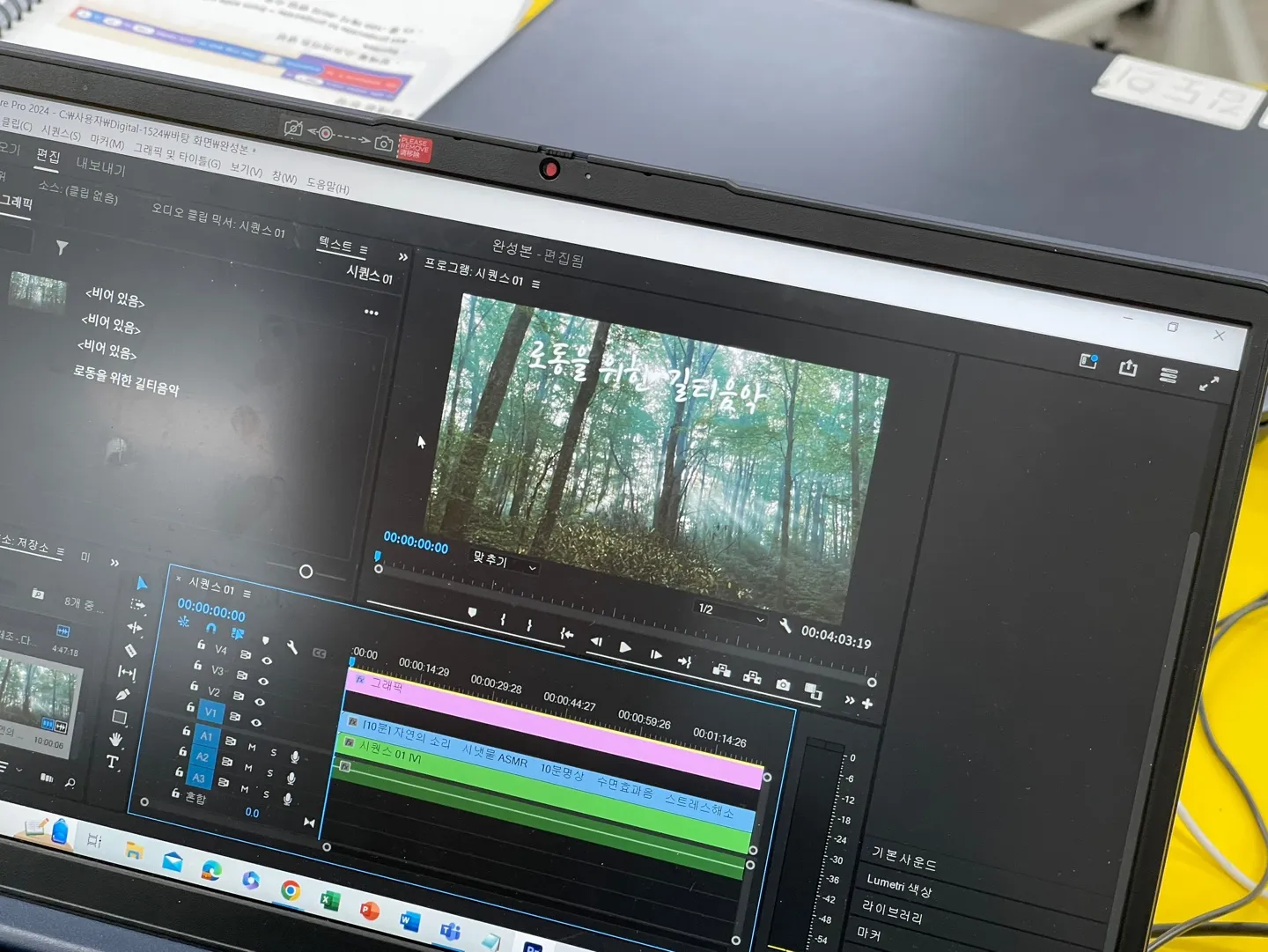Toggle Snap in timeline (magnet icon)
Viewport: 1268px width, 952px height.
tap(210, 628)
